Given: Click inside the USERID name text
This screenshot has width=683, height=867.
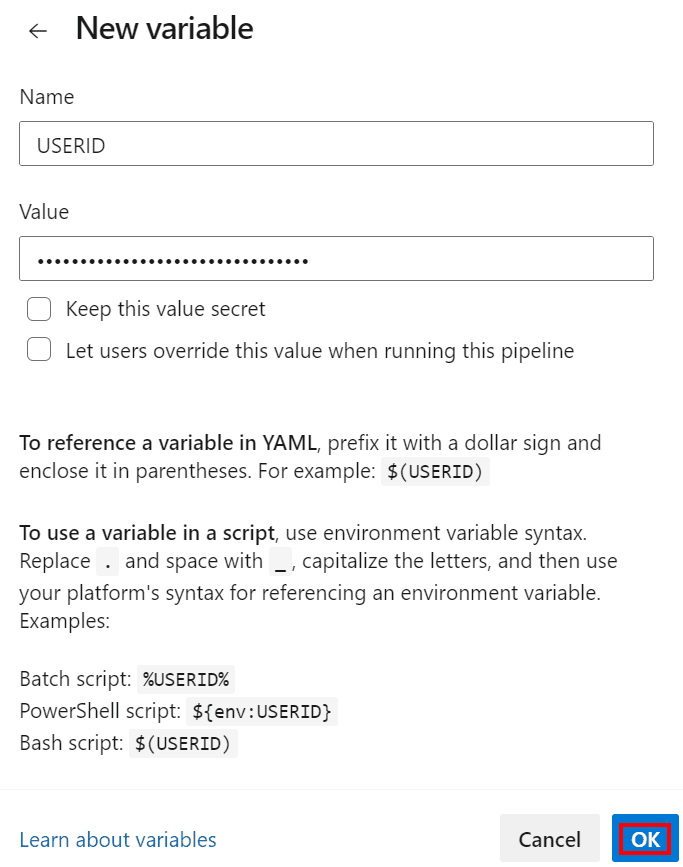Looking at the screenshot, I should [x=69, y=143].
